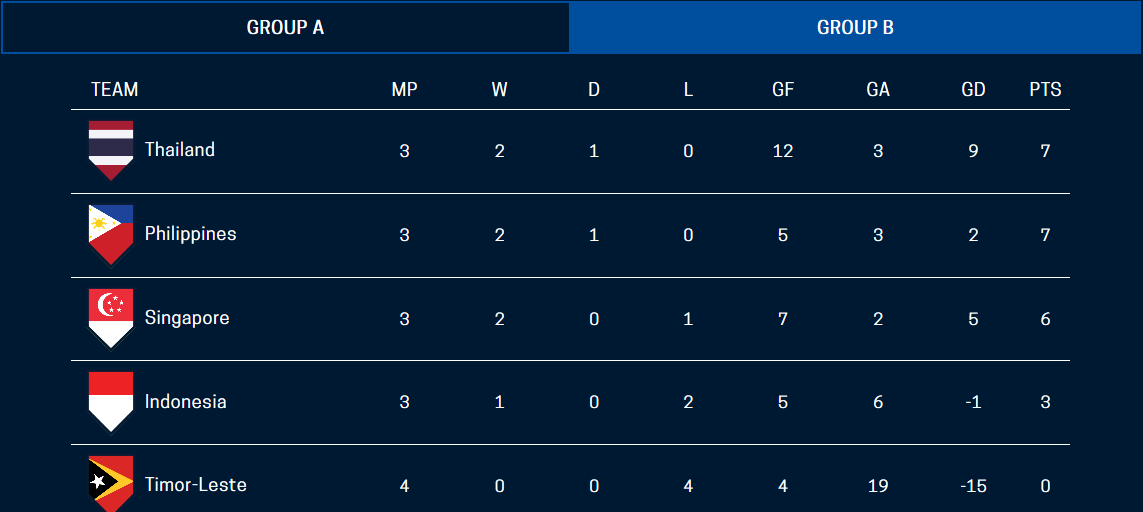Select the Singapore team name

[187, 318]
